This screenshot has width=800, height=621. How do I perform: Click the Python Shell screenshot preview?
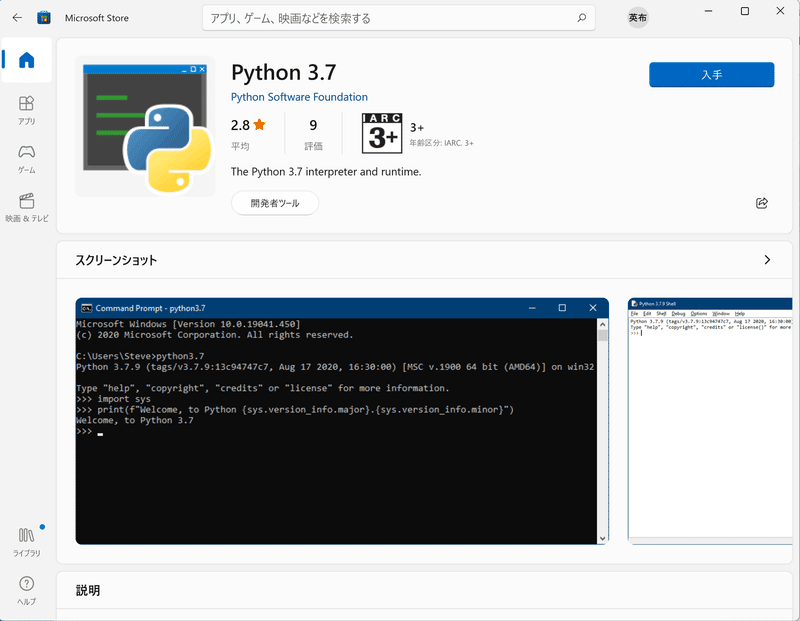click(710, 420)
